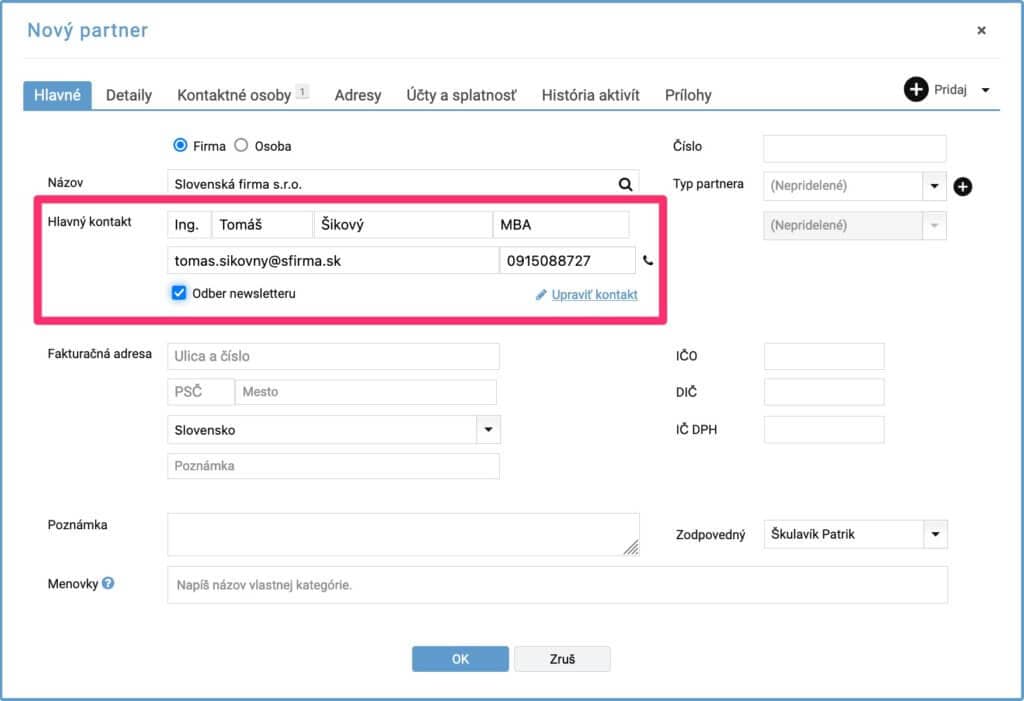Switch to the Prílohy tab
This screenshot has width=1024, height=701.
click(x=688, y=95)
